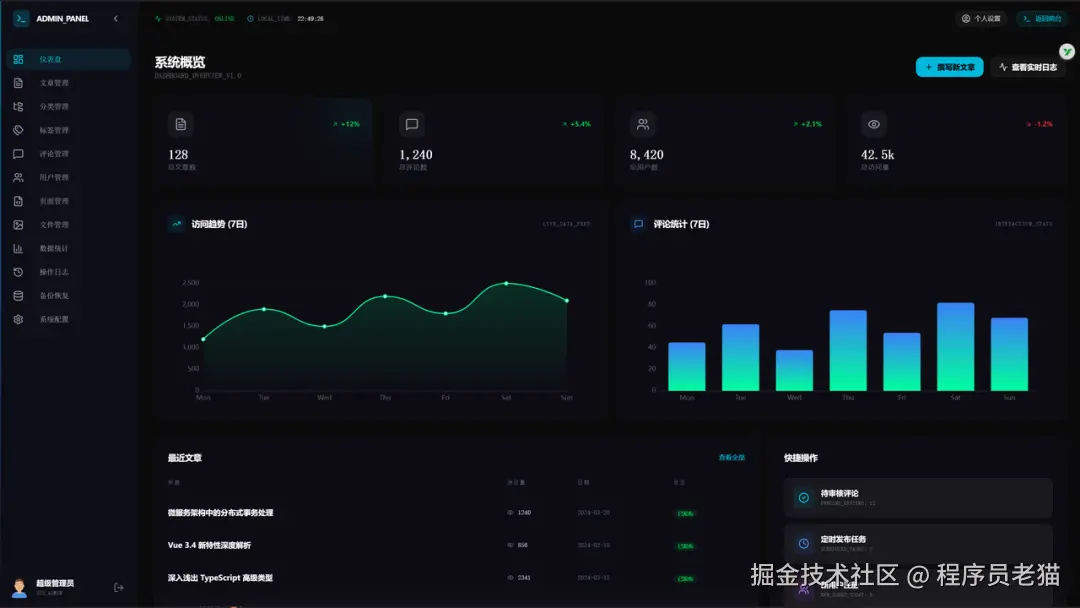Click the document icon on the 128 stat card
Viewport: 1080px width, 608px height.
coord(180,124)
